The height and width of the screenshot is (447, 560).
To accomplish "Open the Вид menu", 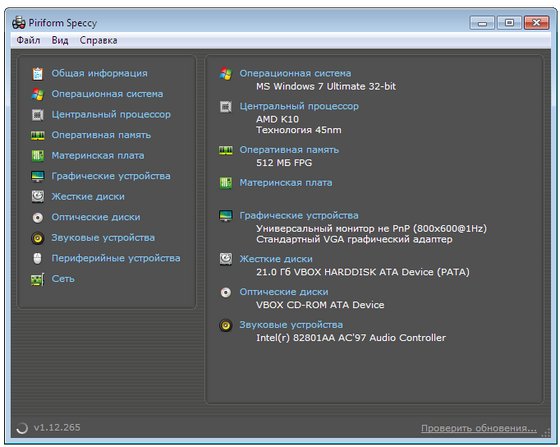I will tap(60, 40).
